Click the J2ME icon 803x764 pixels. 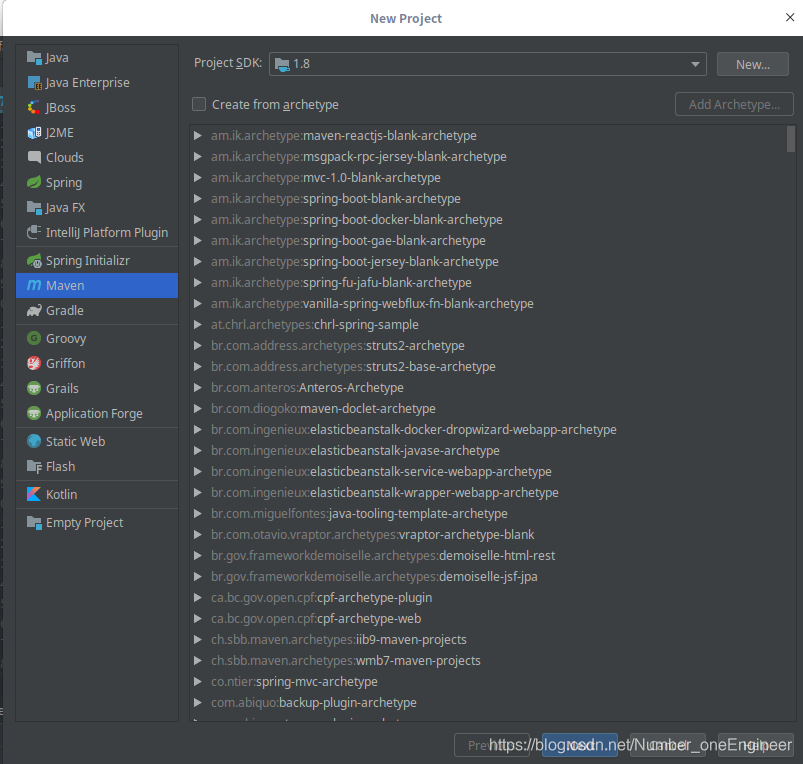(34, 133)
